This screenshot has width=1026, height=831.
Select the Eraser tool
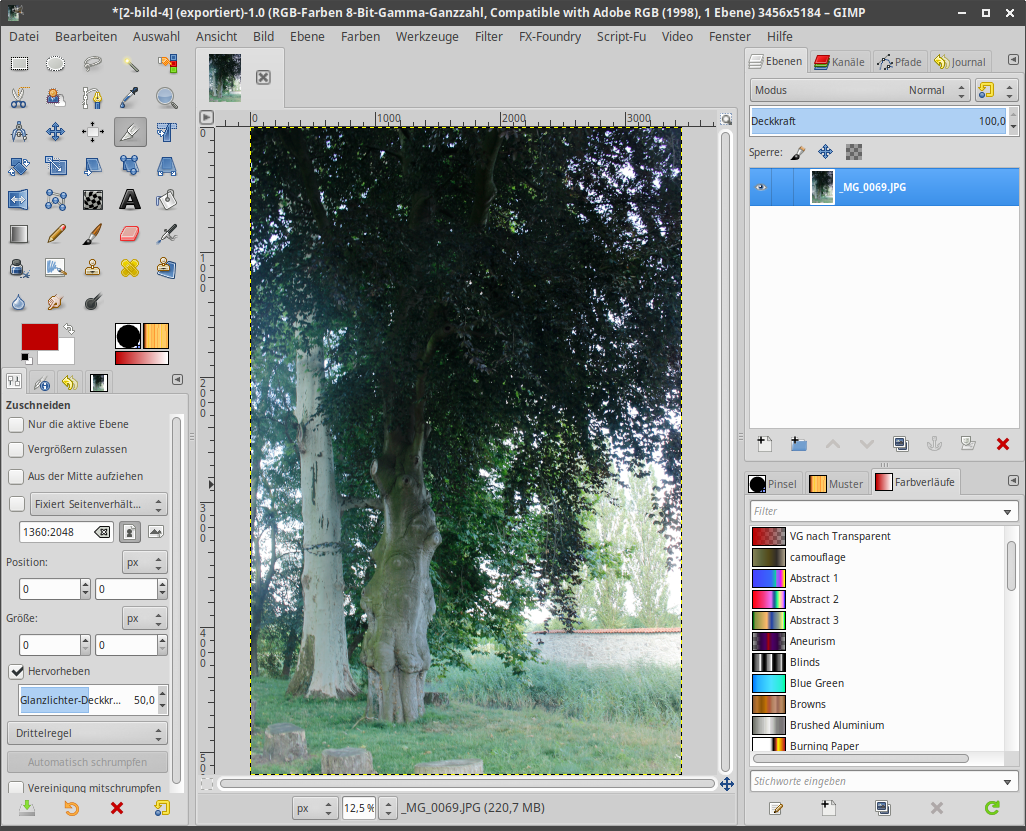130,234
